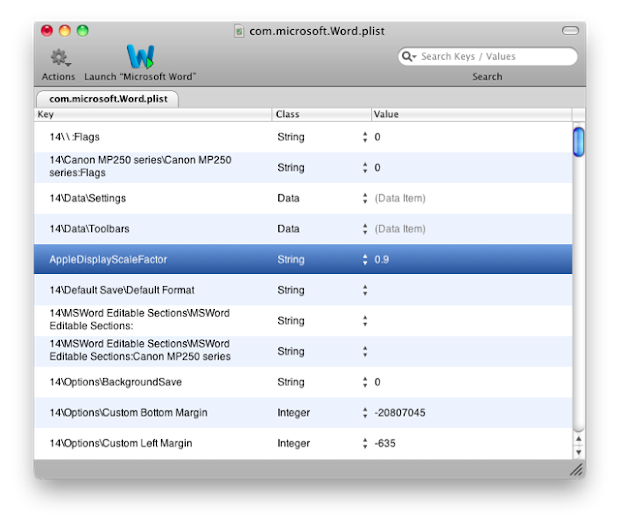620x526 pixels.
Task: Click the window resize grip corner
Action: pos(577,469)
